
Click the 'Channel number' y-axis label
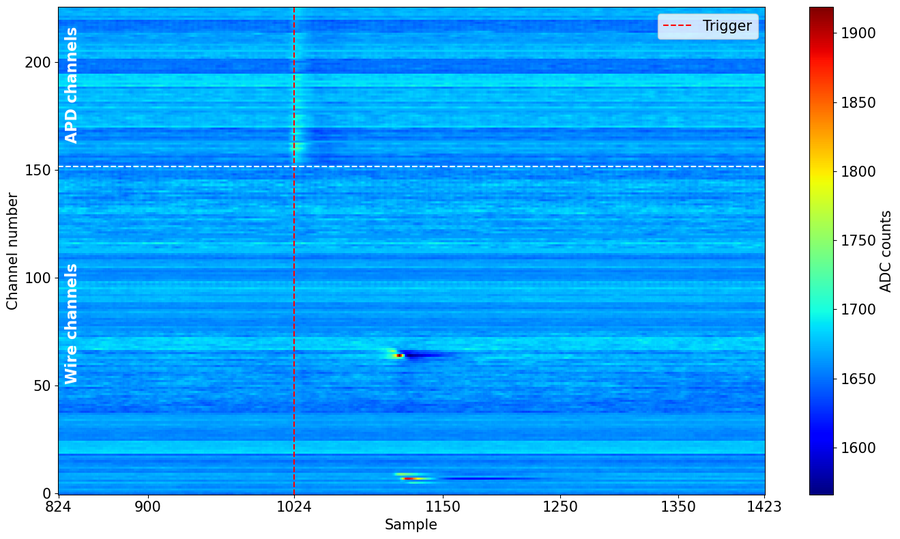point(12,251)
